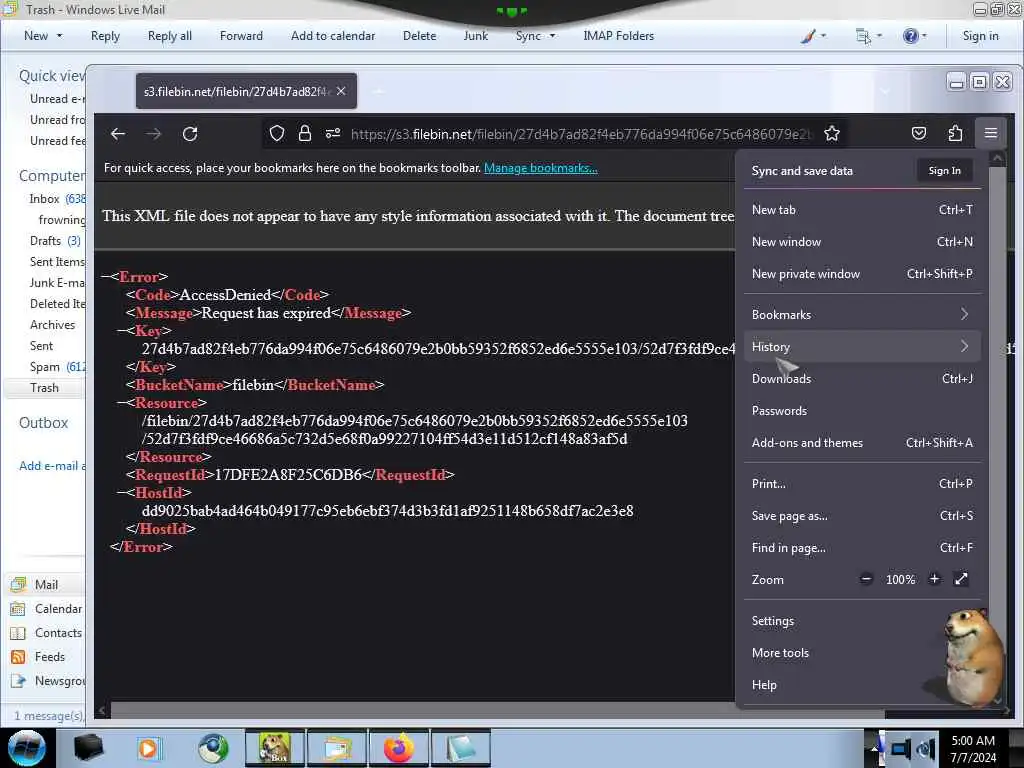1024x768 pixels.
Task: Click the Windows Start orb
Action: (x=27, y=748)
